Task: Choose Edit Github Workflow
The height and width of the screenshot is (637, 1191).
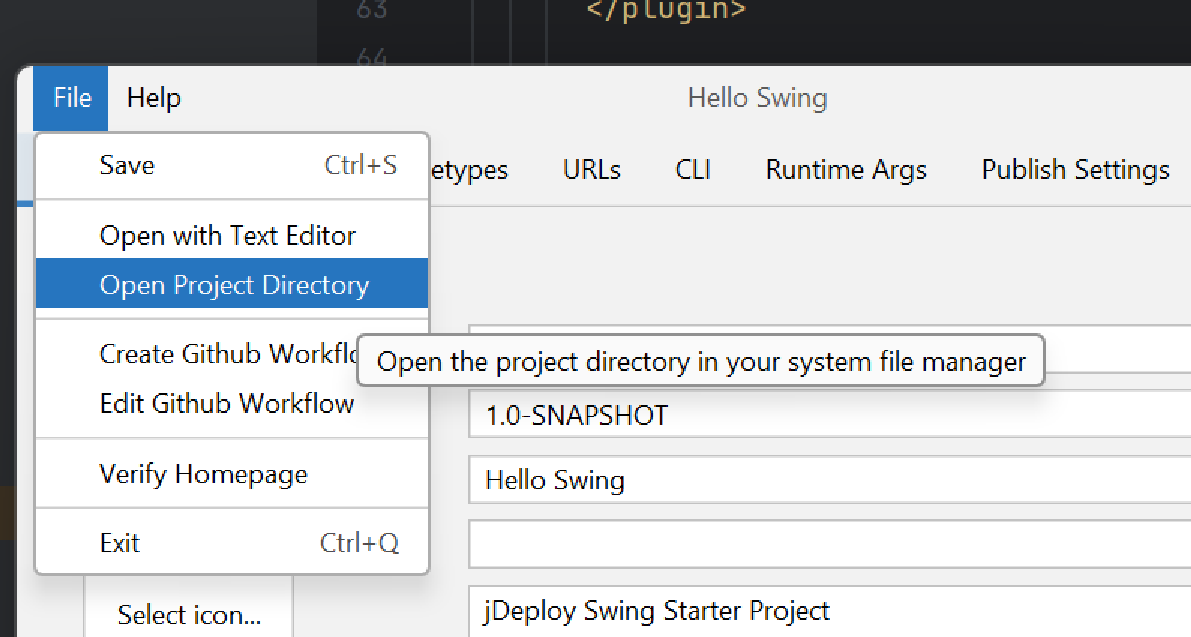Action: [x=226, y=403]
